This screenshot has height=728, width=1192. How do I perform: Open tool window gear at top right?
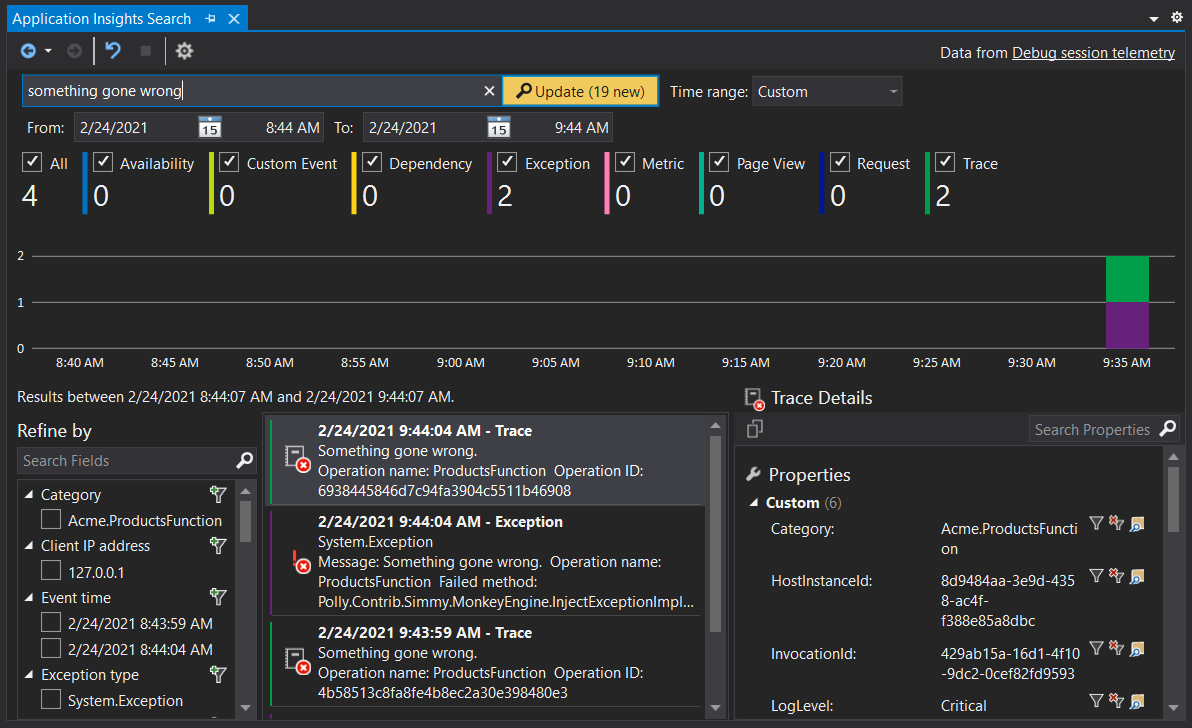(x=1177, y=17)
